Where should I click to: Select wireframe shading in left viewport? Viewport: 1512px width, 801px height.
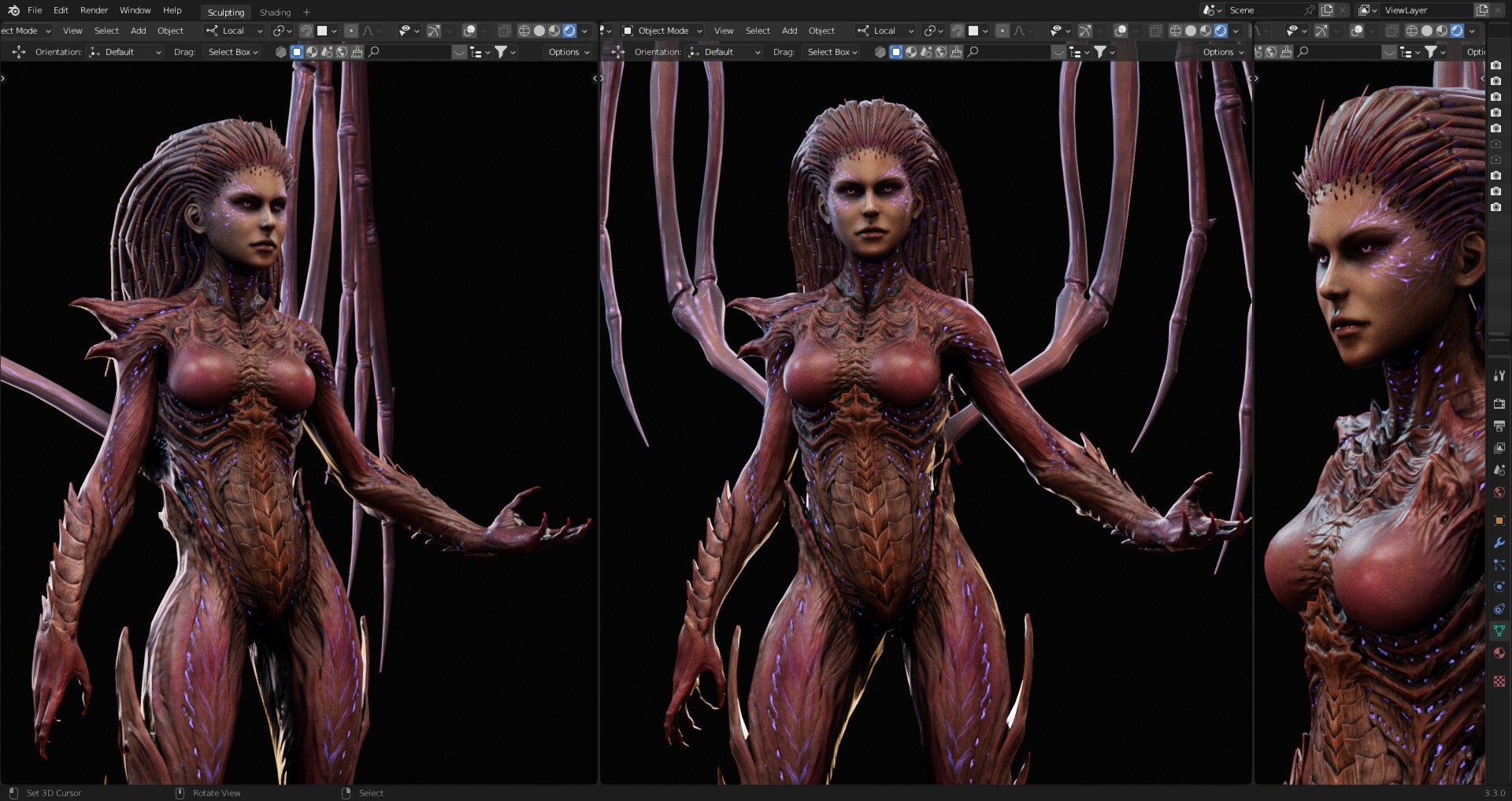coord(524,31)
